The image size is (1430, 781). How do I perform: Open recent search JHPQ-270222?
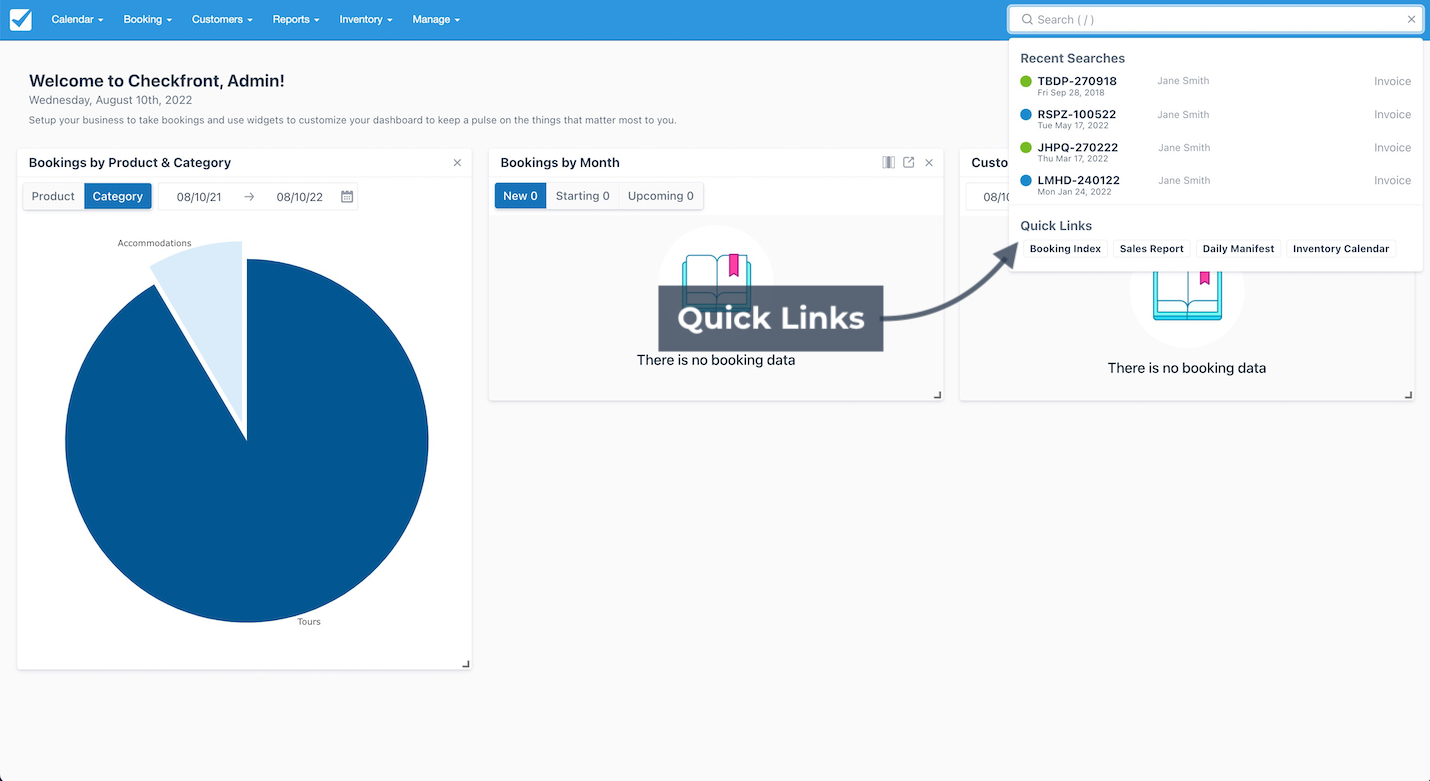1078,147
